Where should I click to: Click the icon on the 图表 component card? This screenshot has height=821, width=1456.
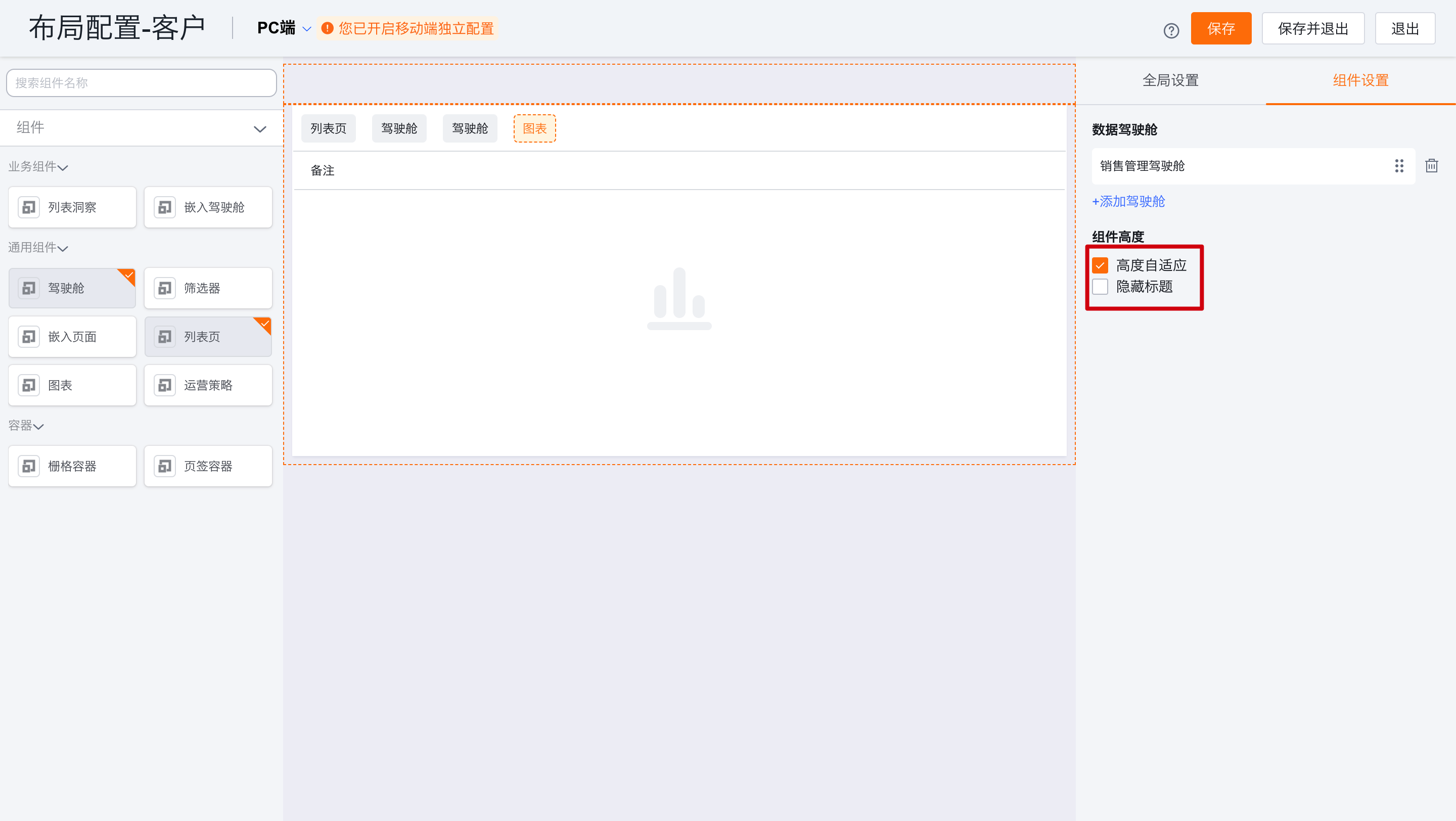tap(29, 385)
